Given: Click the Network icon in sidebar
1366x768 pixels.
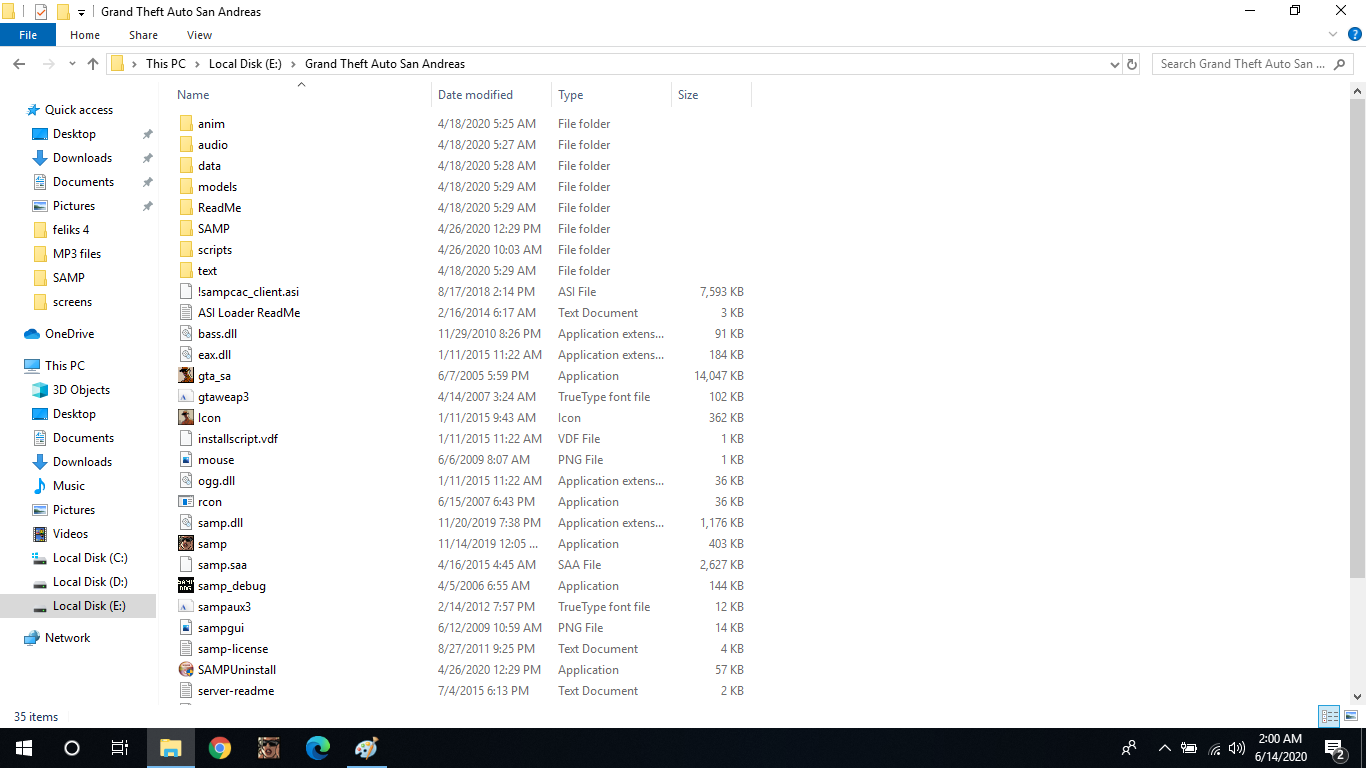Looking at the screenshot, I should tap(32, 638).
